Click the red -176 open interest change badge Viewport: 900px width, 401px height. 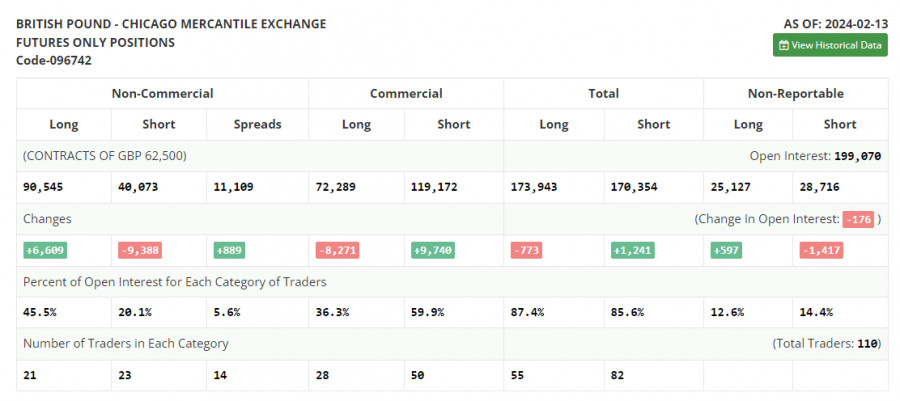click(857, 219)
